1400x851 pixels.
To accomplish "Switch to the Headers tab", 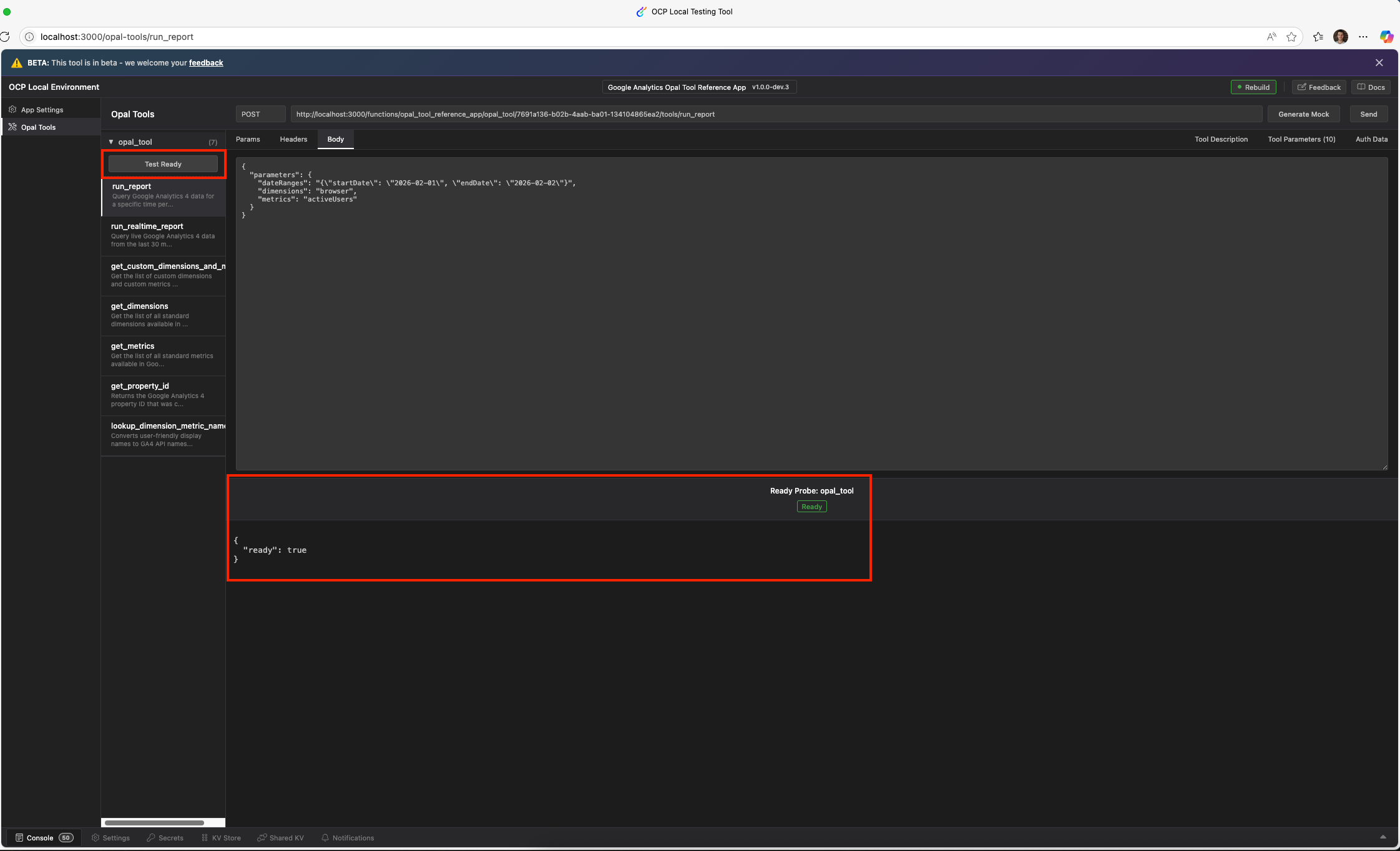I will pyautogui.click(x=293, y=139).
